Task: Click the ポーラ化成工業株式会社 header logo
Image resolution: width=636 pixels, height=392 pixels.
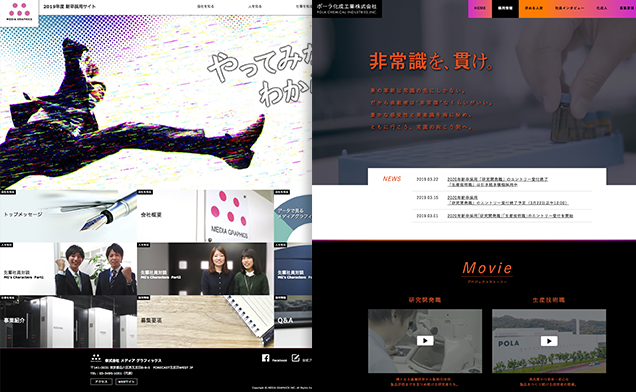Action: tap(347, 9)
